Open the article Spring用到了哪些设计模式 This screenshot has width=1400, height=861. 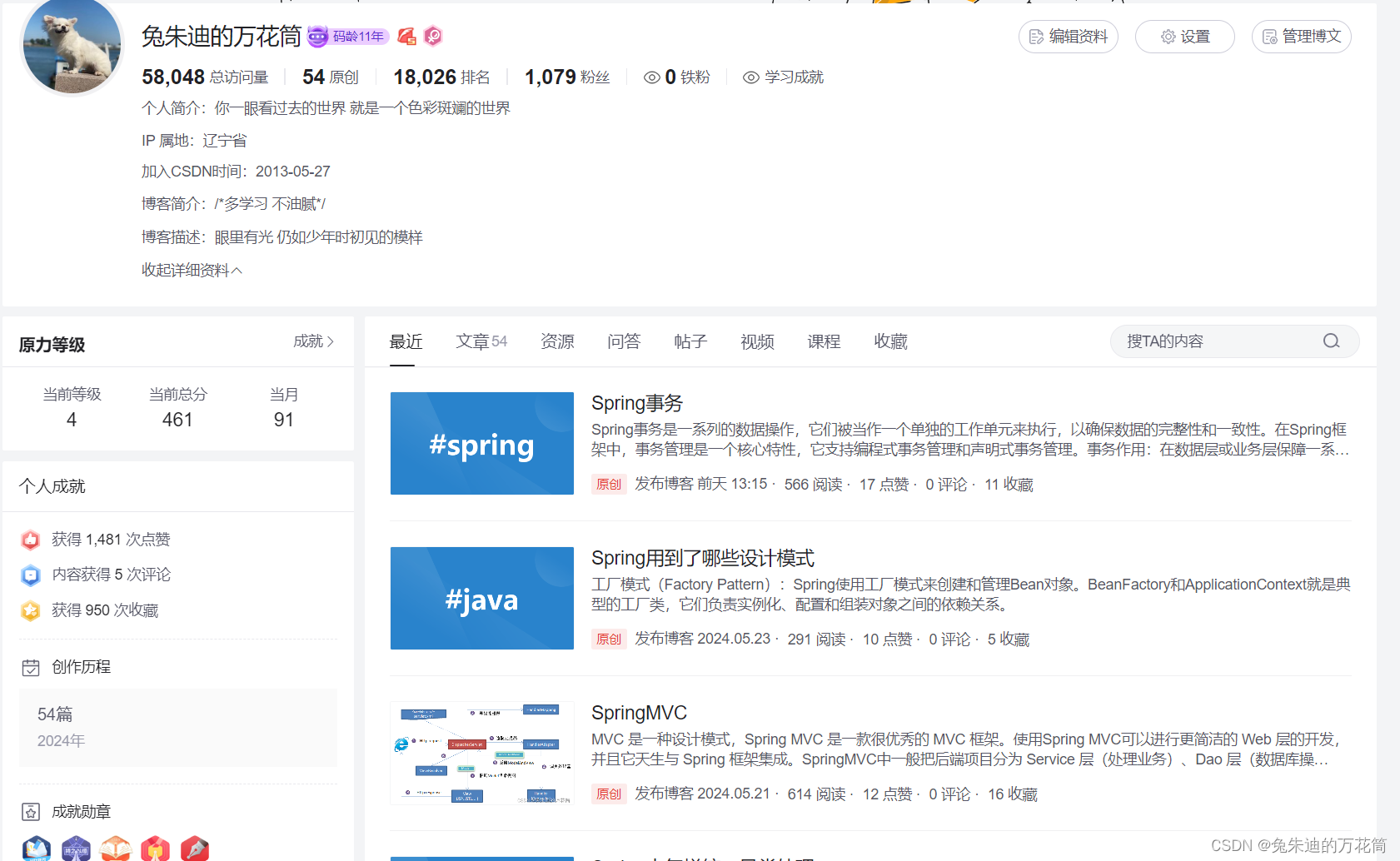point(703,558)
